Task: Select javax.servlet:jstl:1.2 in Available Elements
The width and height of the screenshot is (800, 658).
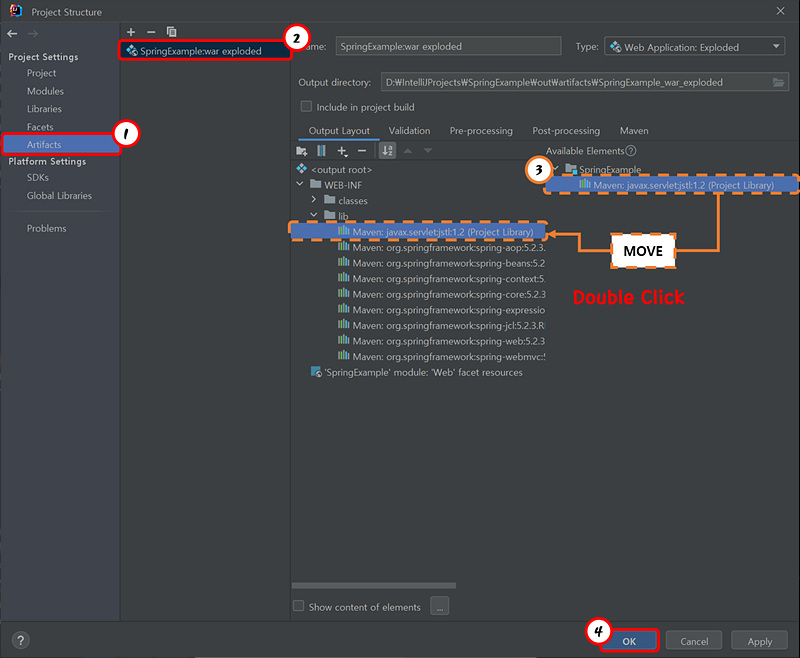Action: (671, 185)
